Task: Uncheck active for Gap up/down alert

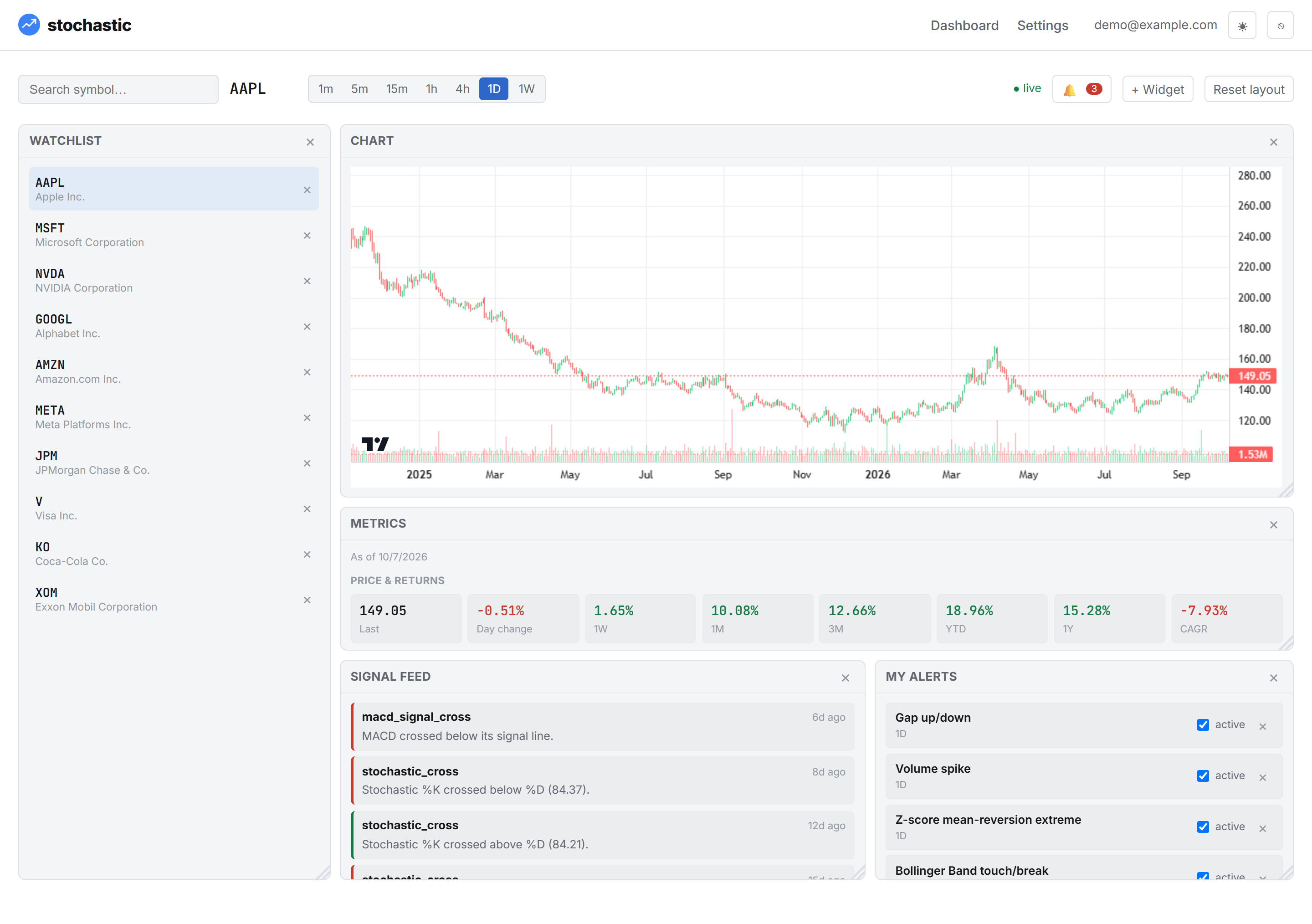Action: pos(1203,724)
